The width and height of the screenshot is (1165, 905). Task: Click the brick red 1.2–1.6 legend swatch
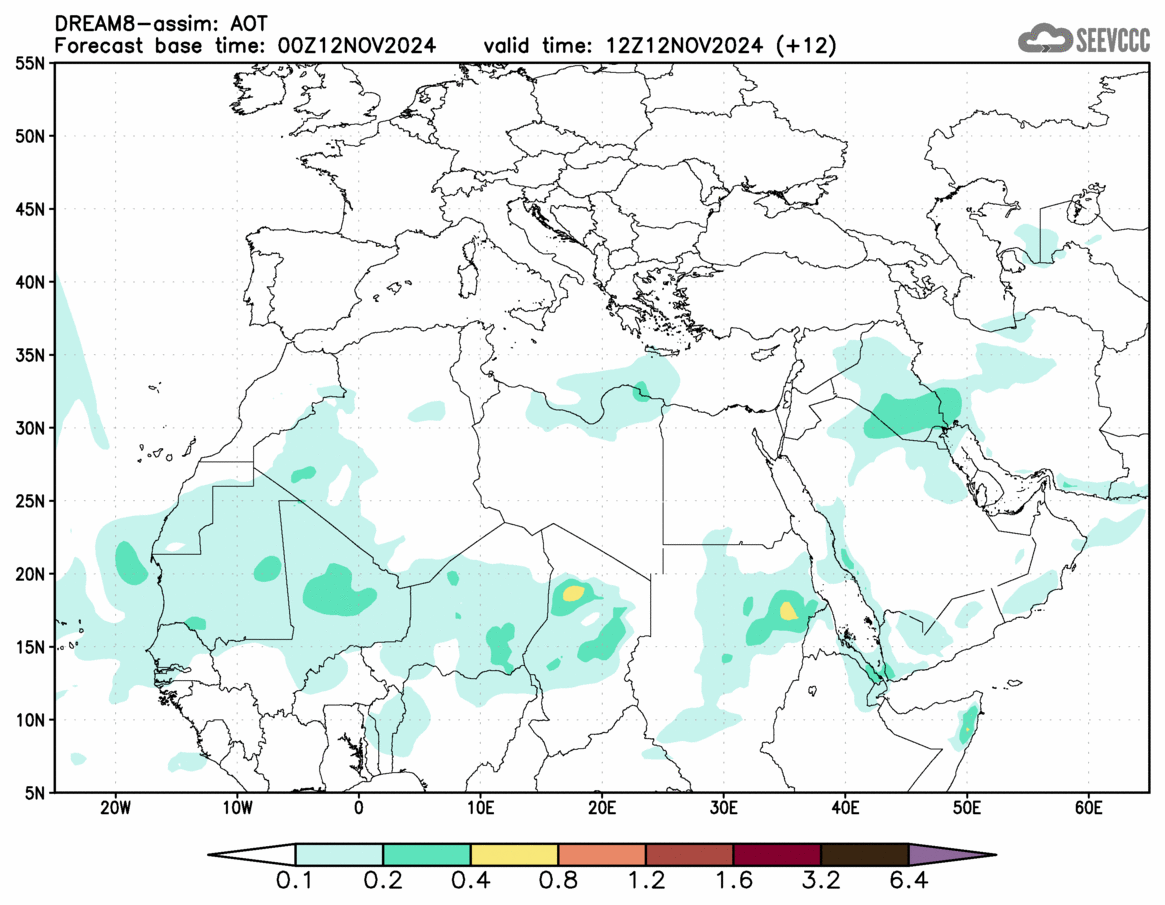689,854
